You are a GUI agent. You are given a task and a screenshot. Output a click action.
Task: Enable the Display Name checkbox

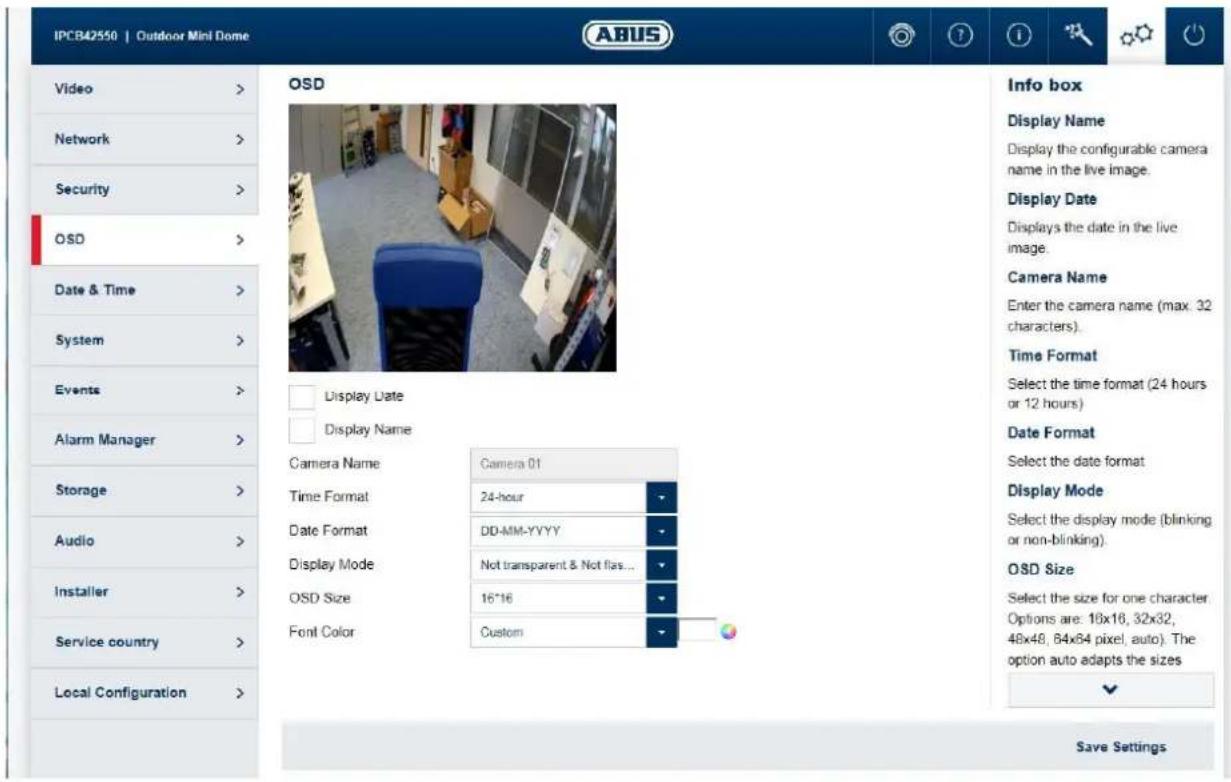coord(301,430)
